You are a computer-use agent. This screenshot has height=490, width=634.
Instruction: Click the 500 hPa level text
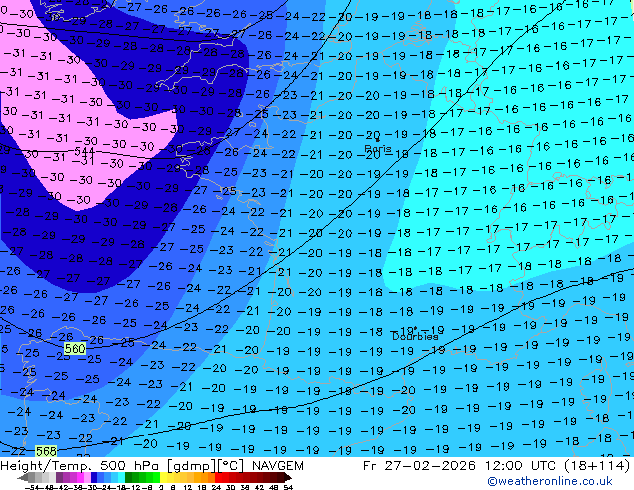point(132,466)
